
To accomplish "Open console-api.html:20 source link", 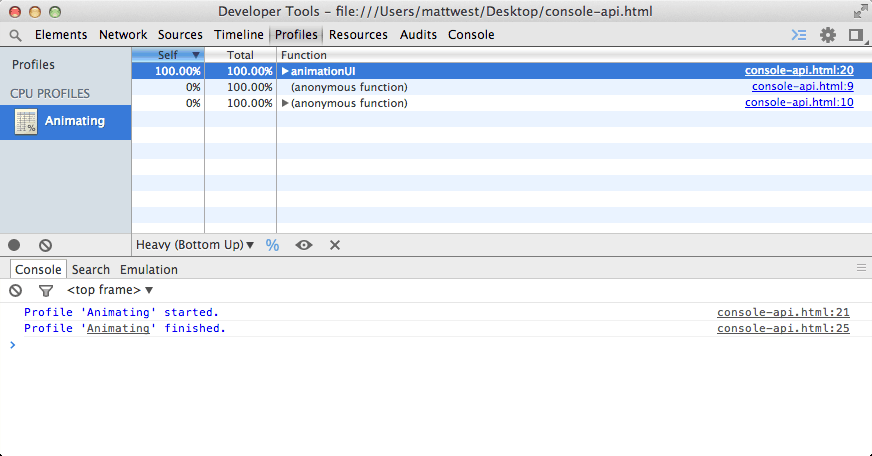I will [799, 71].
